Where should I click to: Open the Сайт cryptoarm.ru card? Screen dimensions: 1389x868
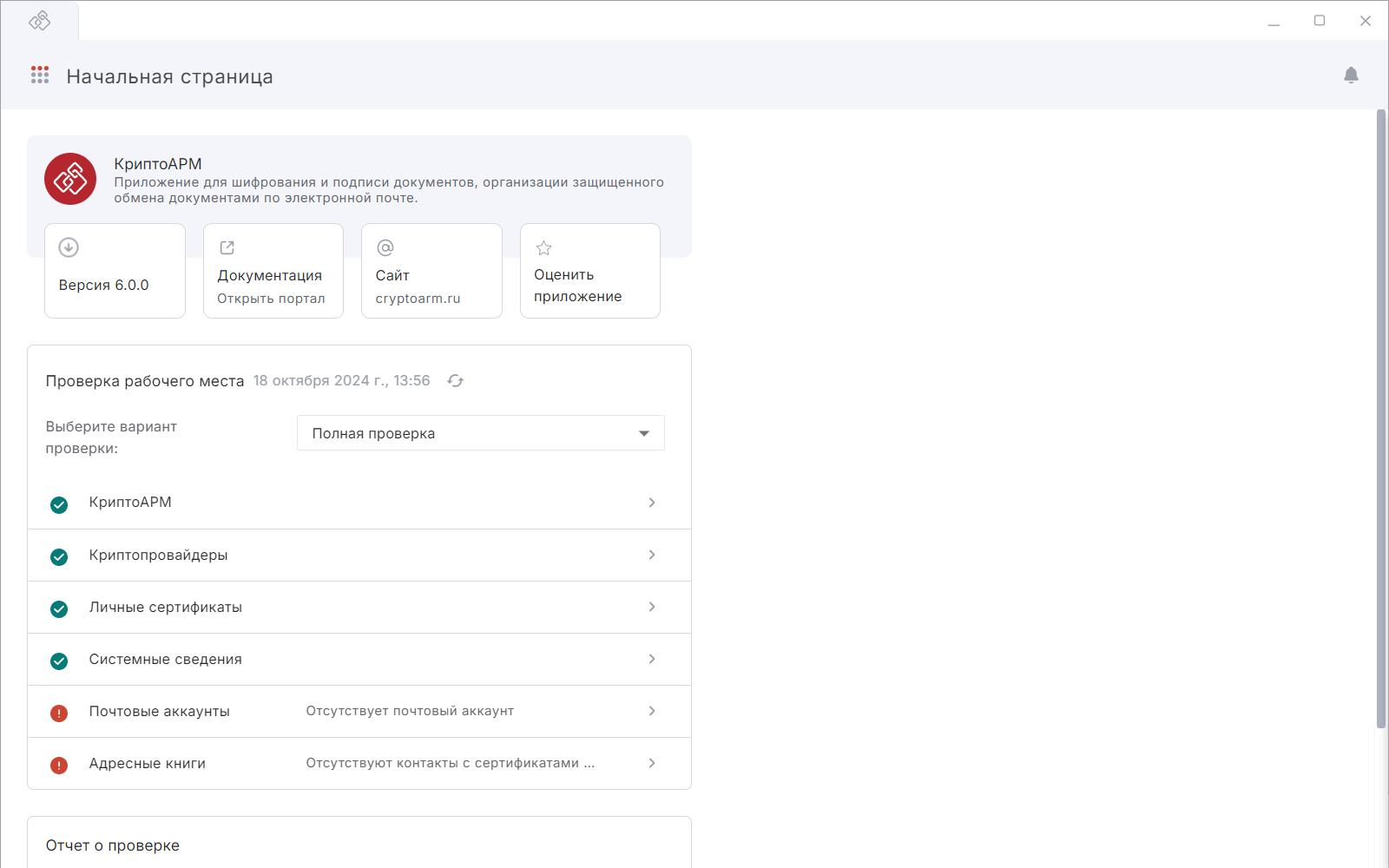pos(431,271)
